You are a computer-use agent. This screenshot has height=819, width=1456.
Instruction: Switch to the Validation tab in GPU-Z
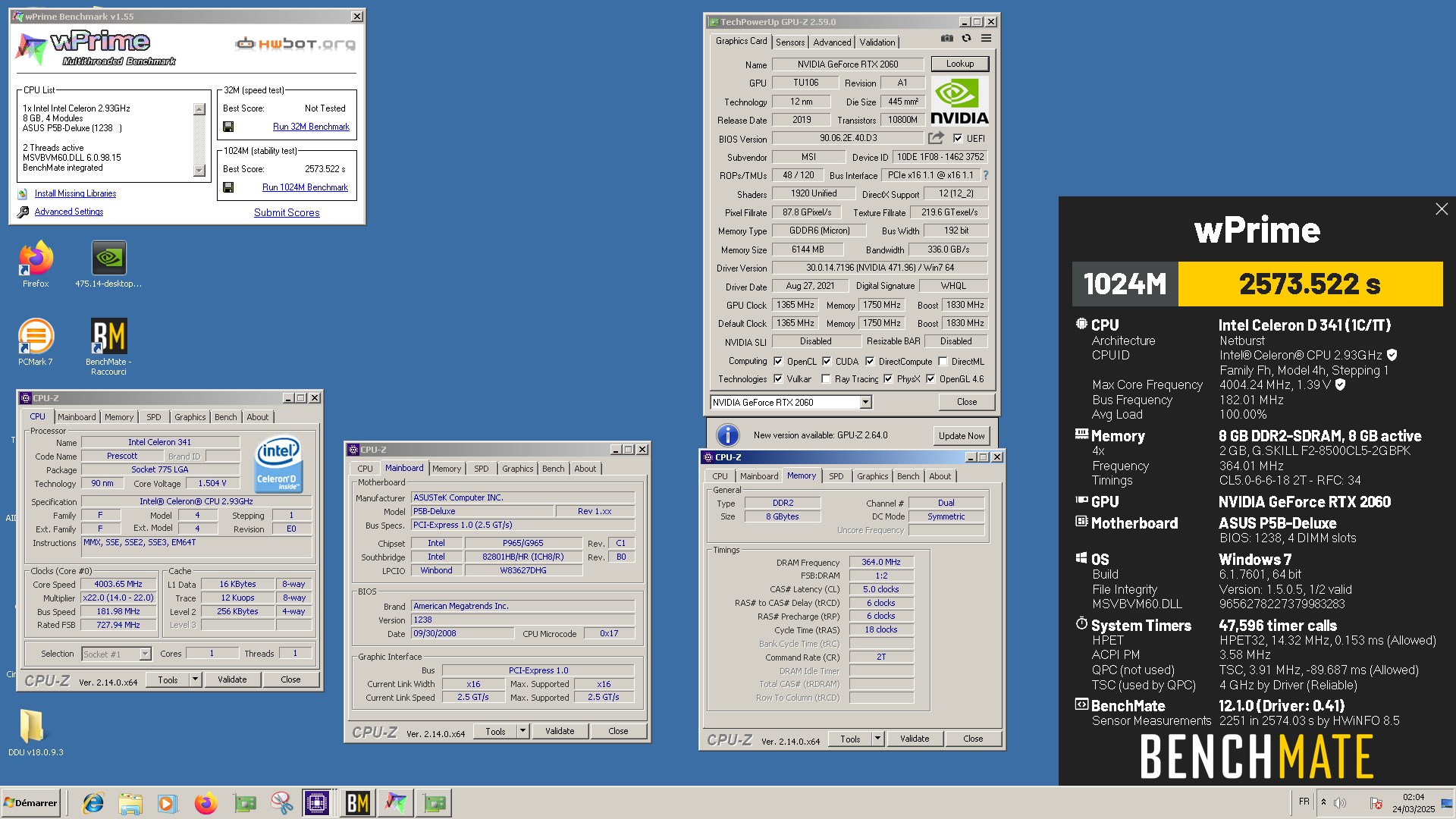[x=877, y=42]
